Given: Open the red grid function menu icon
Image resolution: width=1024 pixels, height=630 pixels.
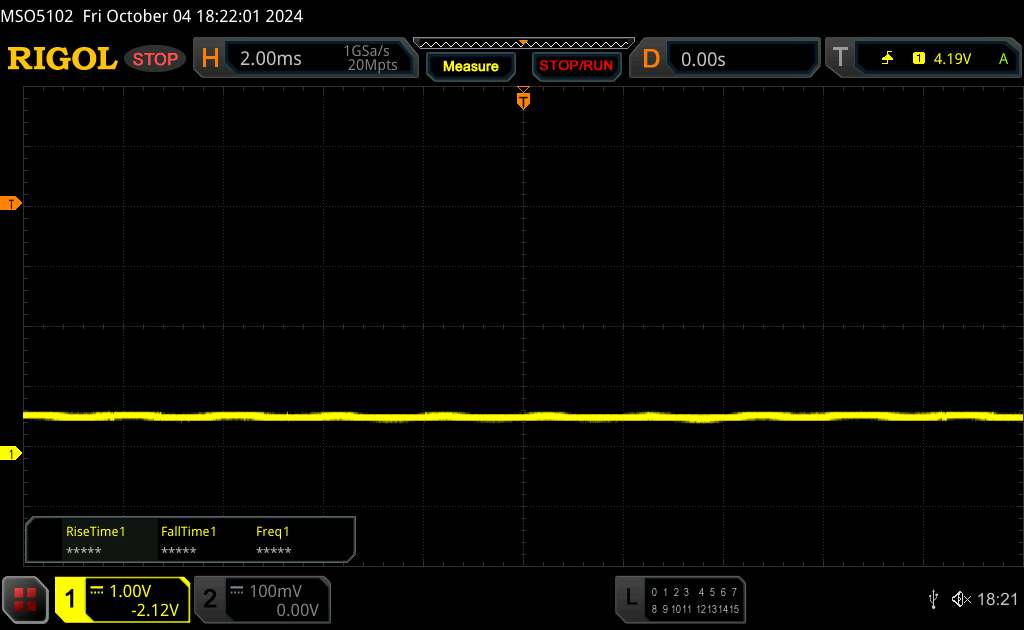Looking at the screenshot, I should pos(25,599).
